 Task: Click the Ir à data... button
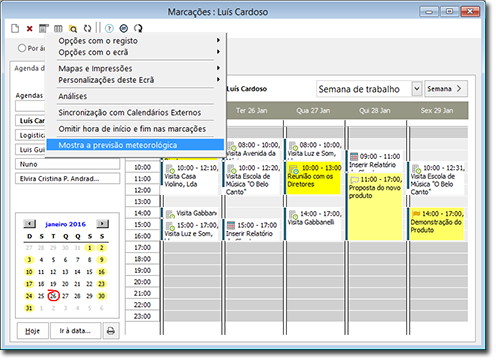tap(75, 331)
